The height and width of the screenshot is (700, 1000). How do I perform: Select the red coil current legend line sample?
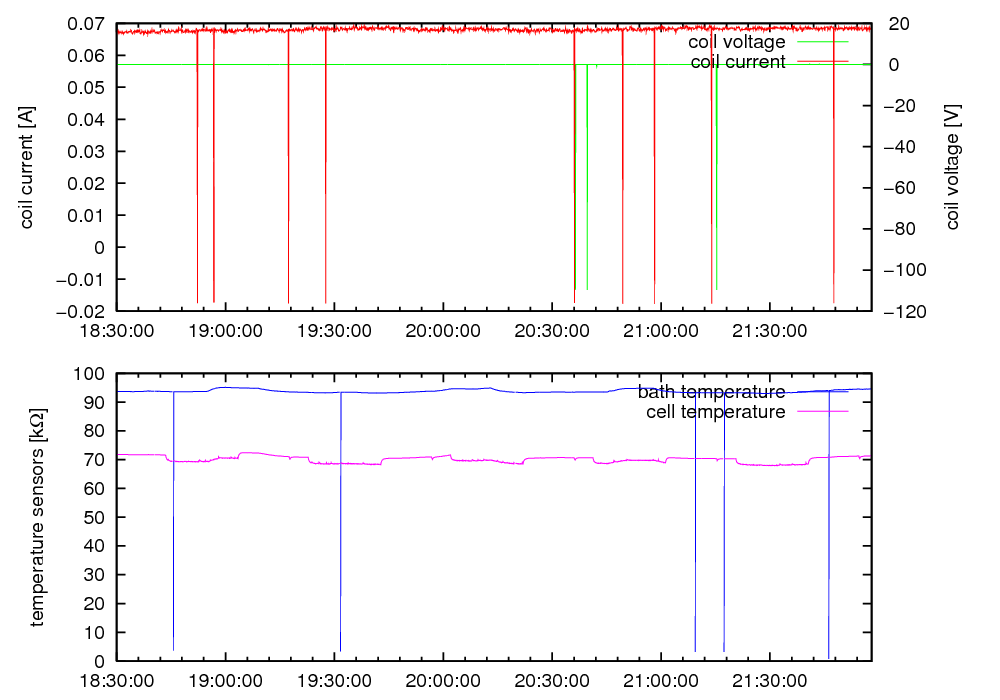[x=821, y=62]
